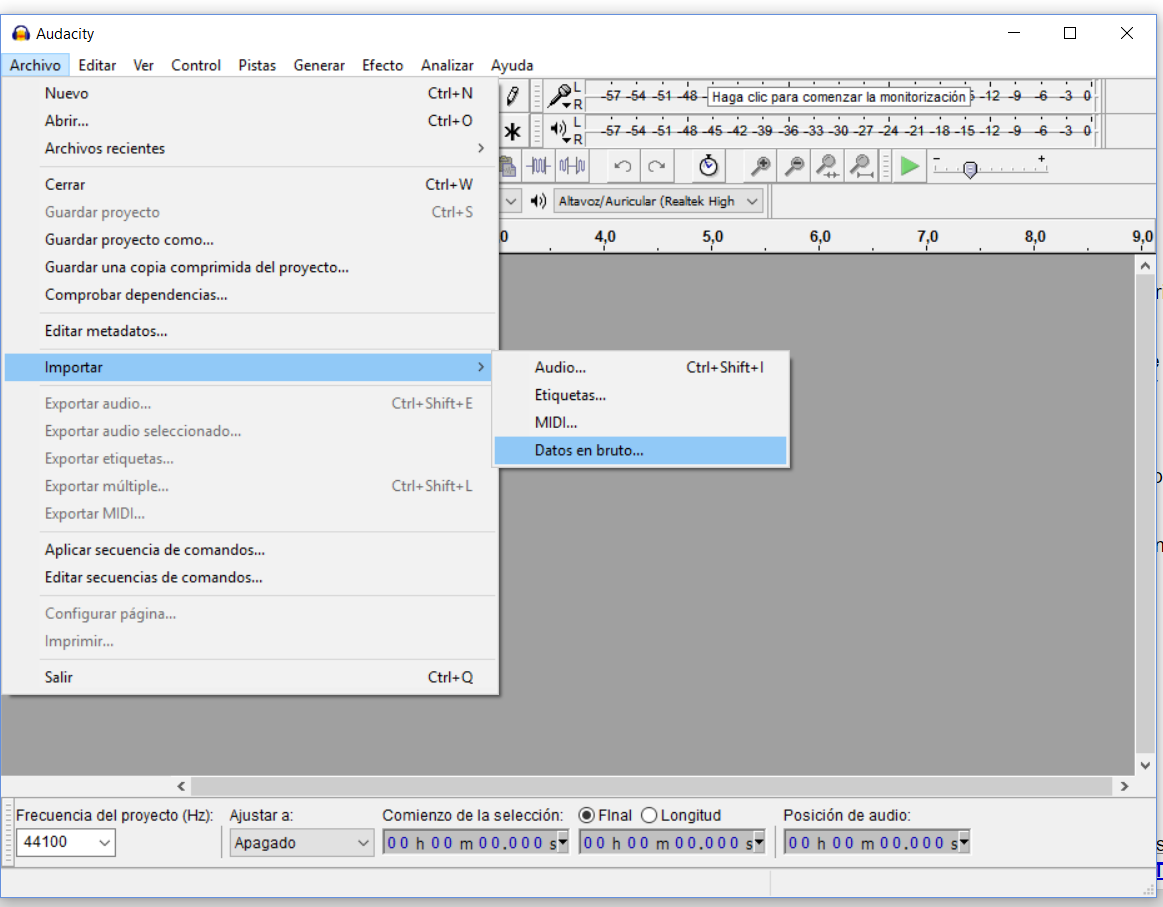1163x907 pixels.
Task: Select the Importar menu entry
Action: (249, 367)
